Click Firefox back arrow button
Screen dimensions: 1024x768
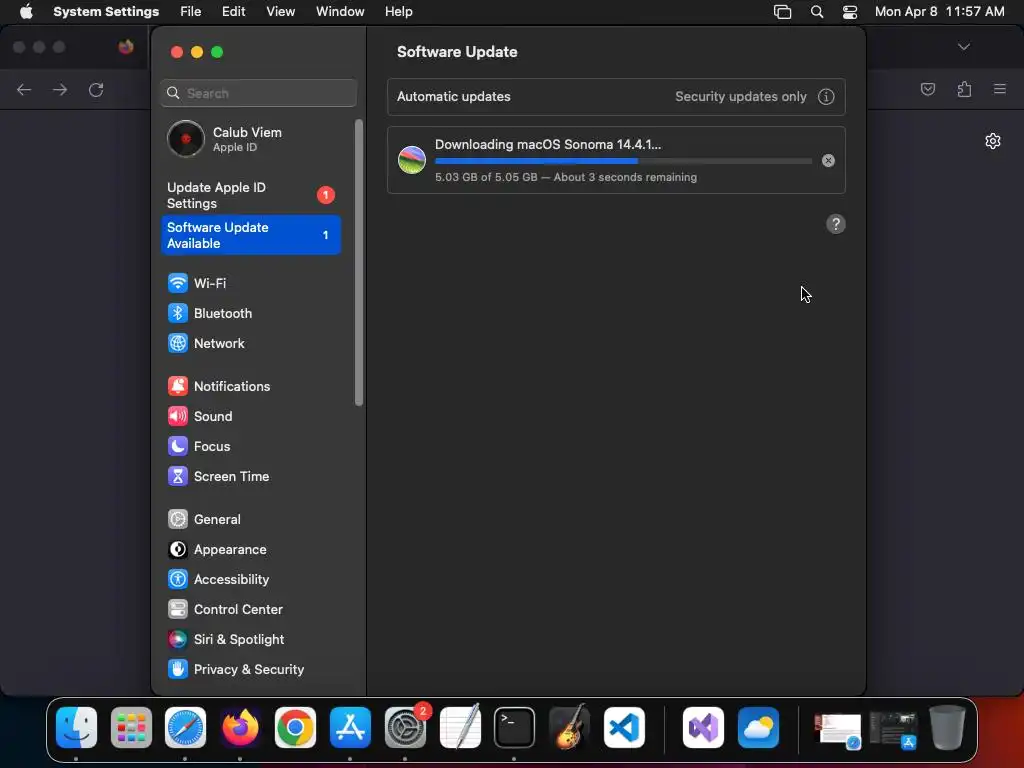coord(24,89)
